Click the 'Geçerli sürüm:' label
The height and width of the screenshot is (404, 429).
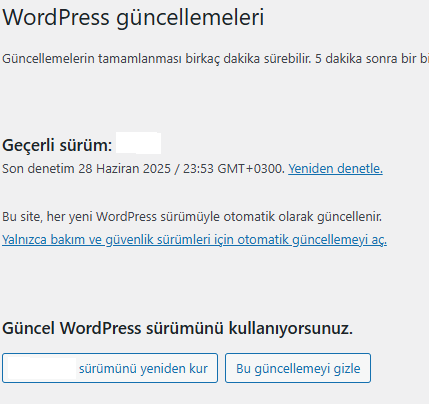(x=57, y=145)
